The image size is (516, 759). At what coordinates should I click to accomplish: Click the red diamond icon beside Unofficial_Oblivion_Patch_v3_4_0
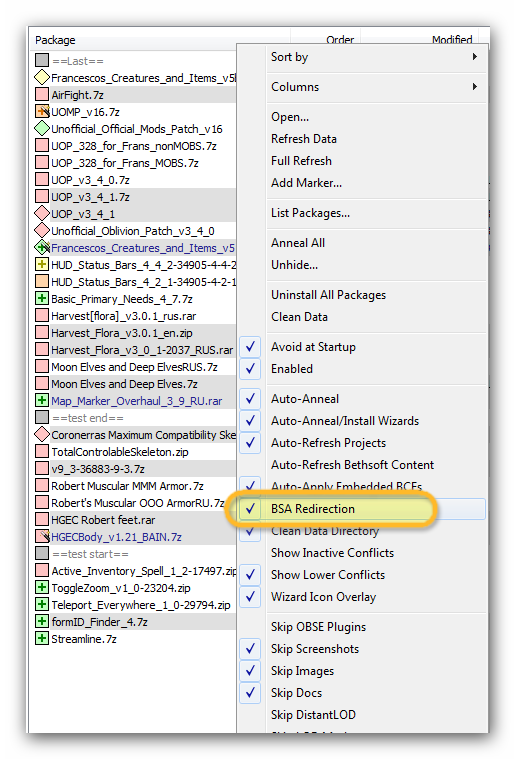coord(42,231)
